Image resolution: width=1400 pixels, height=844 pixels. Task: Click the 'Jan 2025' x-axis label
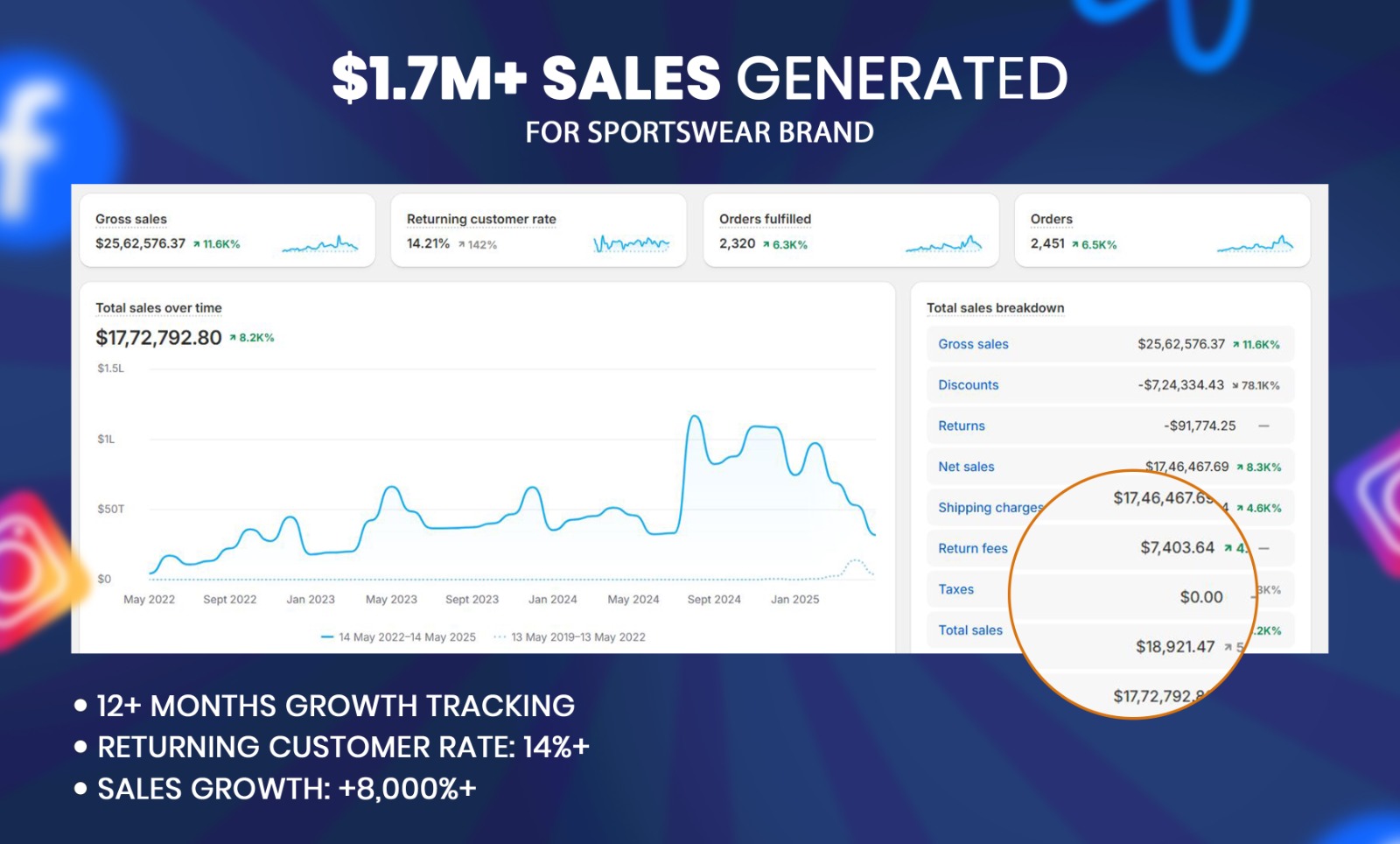pyautogui.click(x=794, y=600)
